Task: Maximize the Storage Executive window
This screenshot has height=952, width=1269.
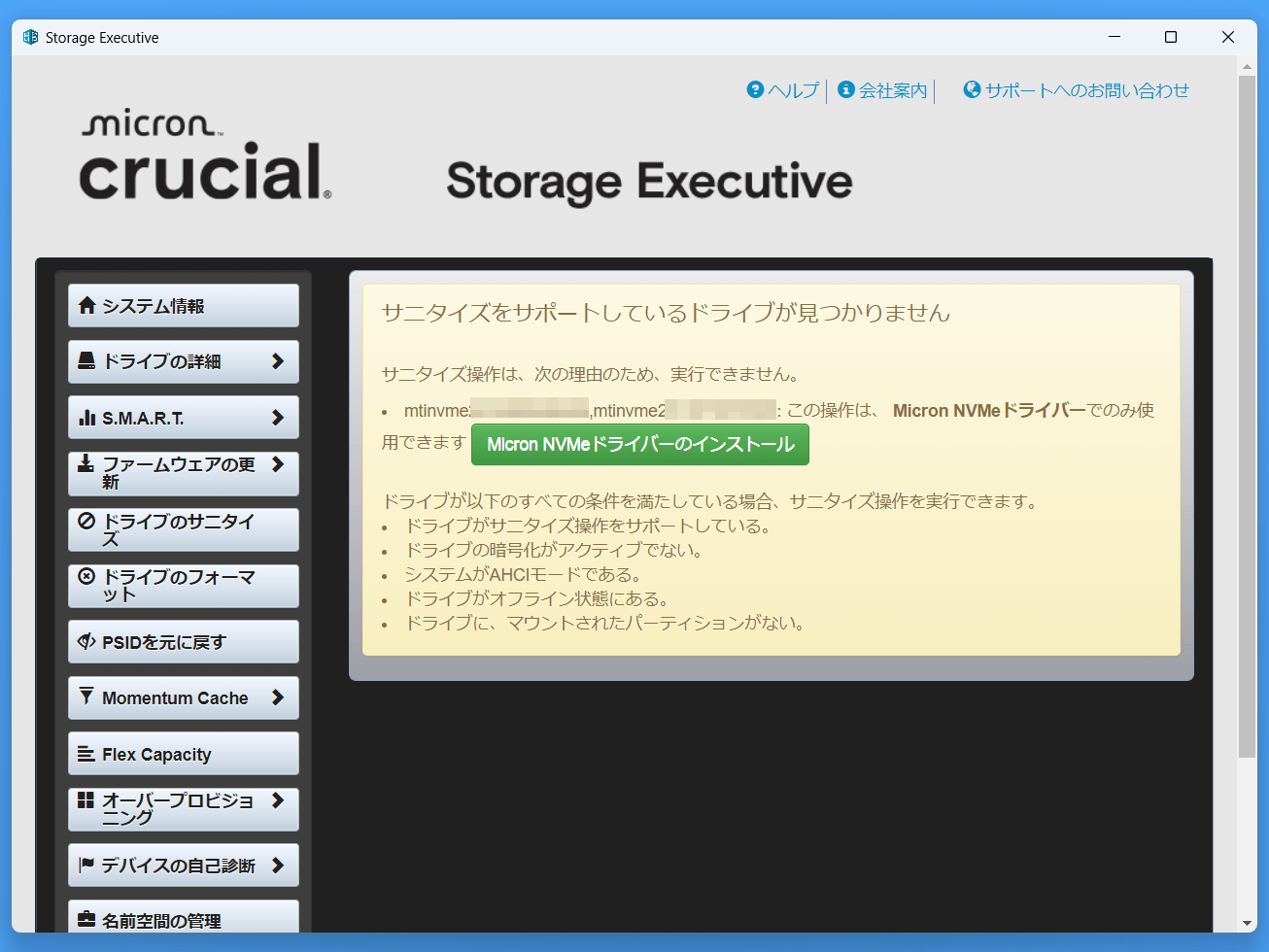Action: [1171, 37]
